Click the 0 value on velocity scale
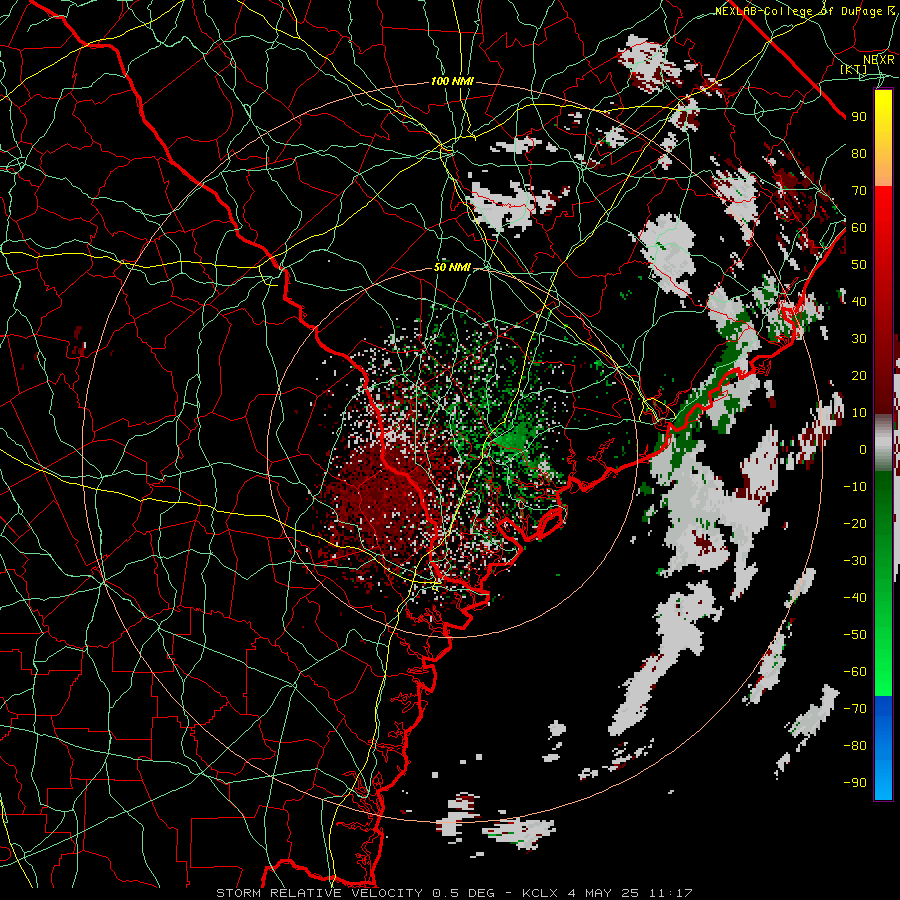900x900 pixels. [863, 450]
